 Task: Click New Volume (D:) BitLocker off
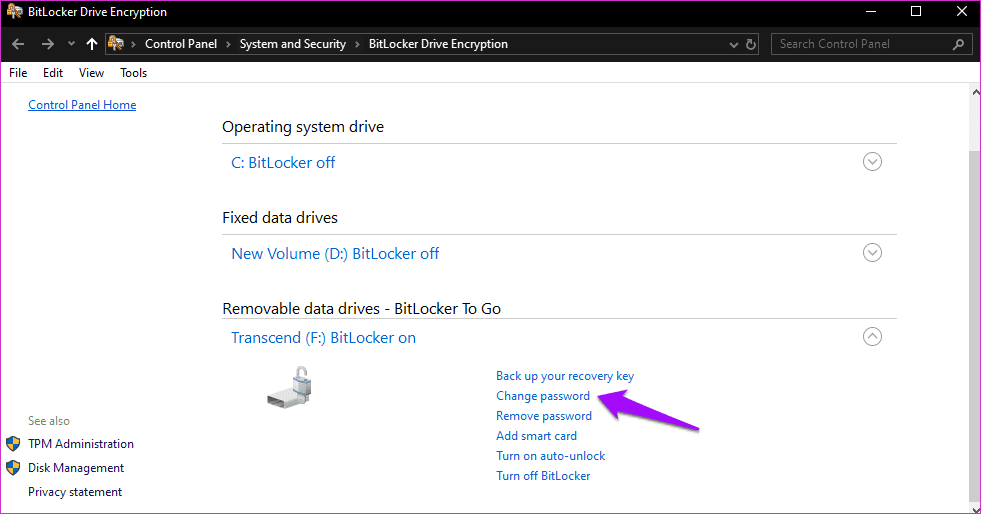(x=335, y=254)
